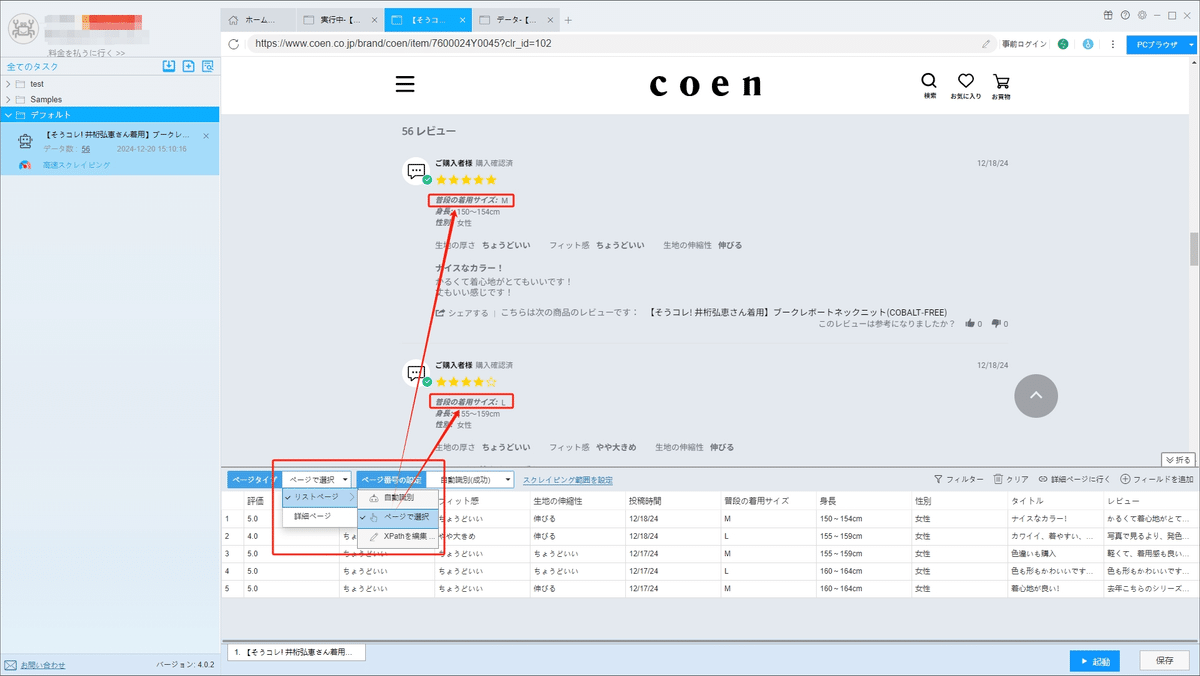Open the settings gear in title bar
Screen dimensions: 1200x676
(1141, 15)
